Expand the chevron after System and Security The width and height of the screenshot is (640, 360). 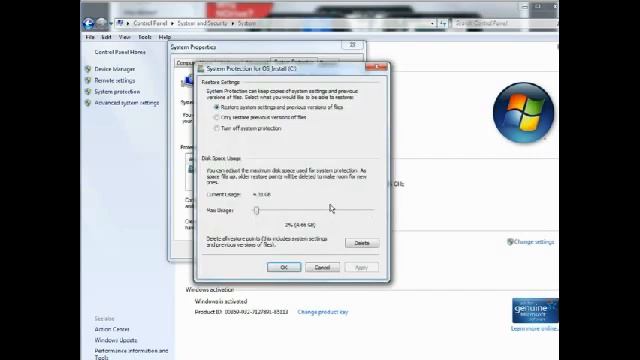point(233,24)
